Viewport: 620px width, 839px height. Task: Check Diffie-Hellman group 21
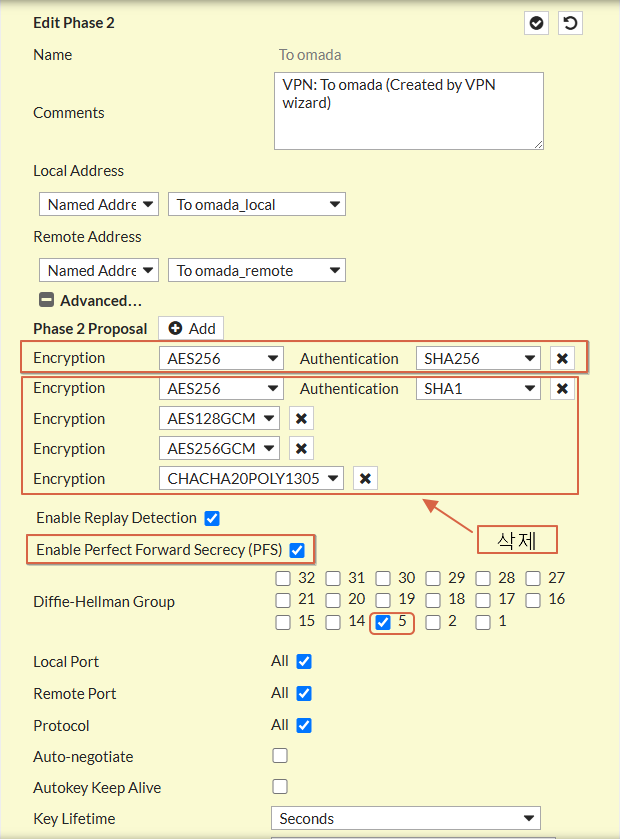(x=283, y=600)
